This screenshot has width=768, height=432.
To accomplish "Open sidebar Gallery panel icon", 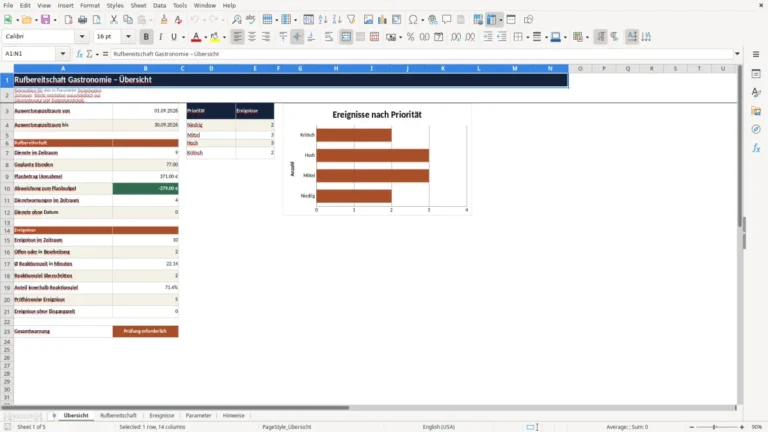I will [x=756, y=111].
